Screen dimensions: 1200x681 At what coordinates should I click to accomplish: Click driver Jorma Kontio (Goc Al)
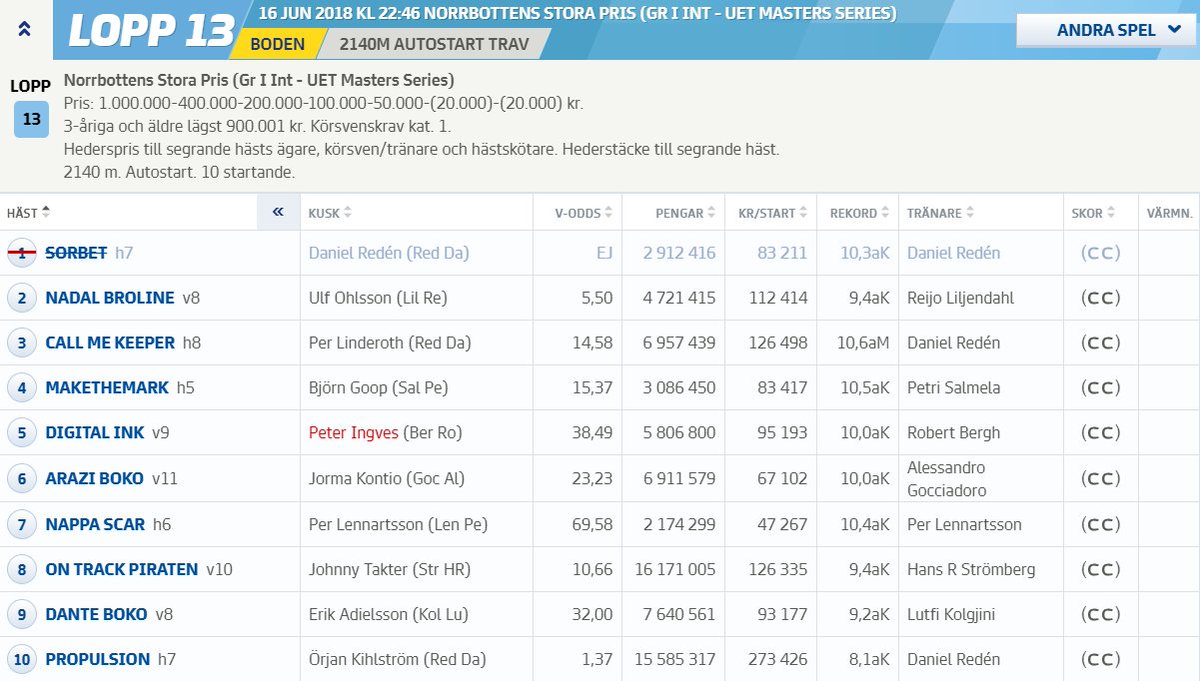(x=386, y=479)
